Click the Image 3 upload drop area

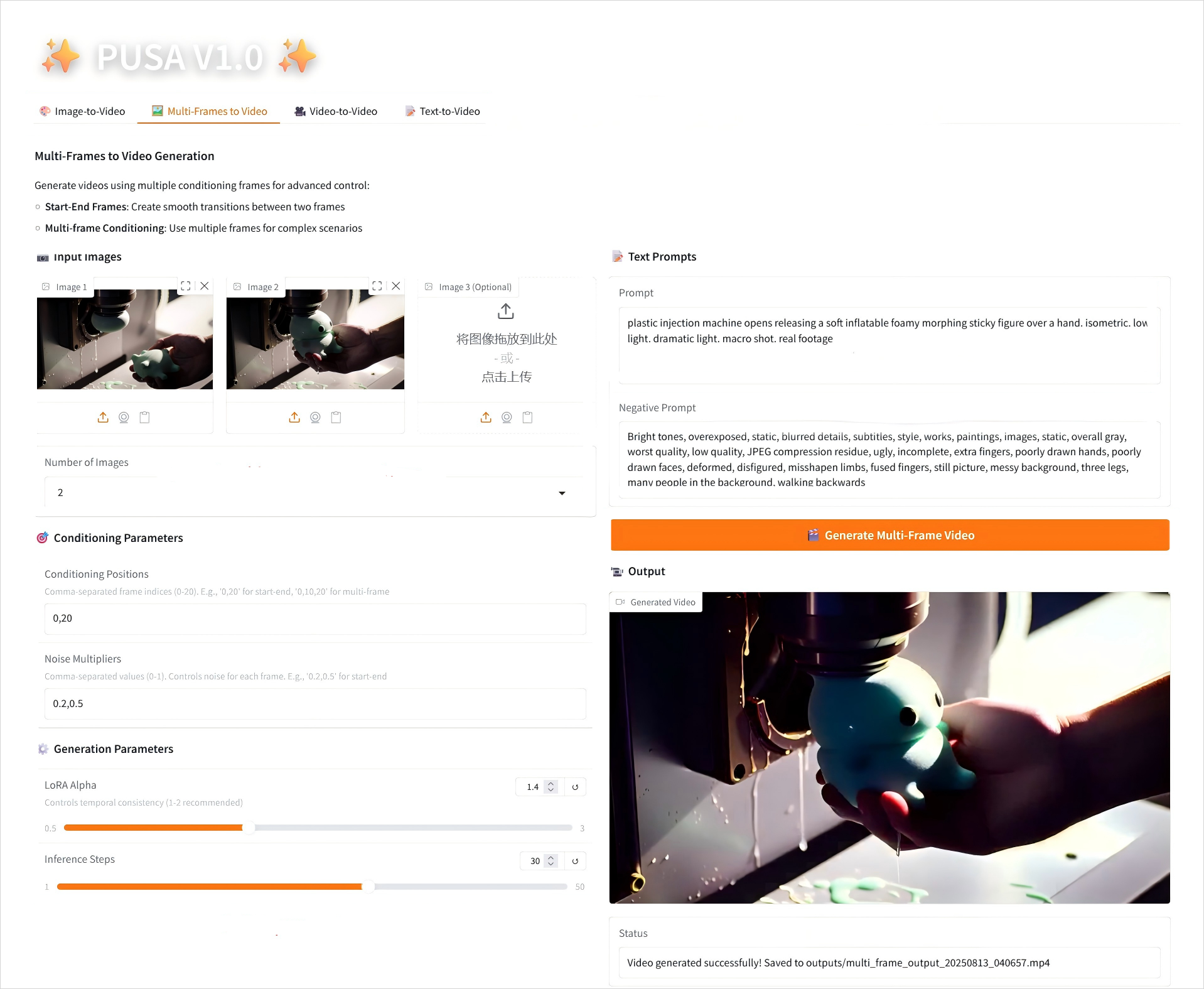506,344
